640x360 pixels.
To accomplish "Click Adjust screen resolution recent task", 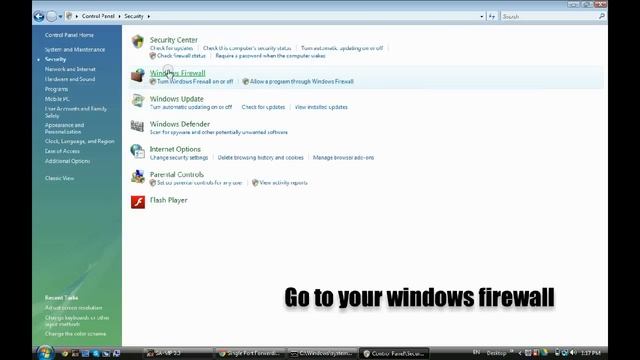I will pyautogui.click(x=73, y=308).
